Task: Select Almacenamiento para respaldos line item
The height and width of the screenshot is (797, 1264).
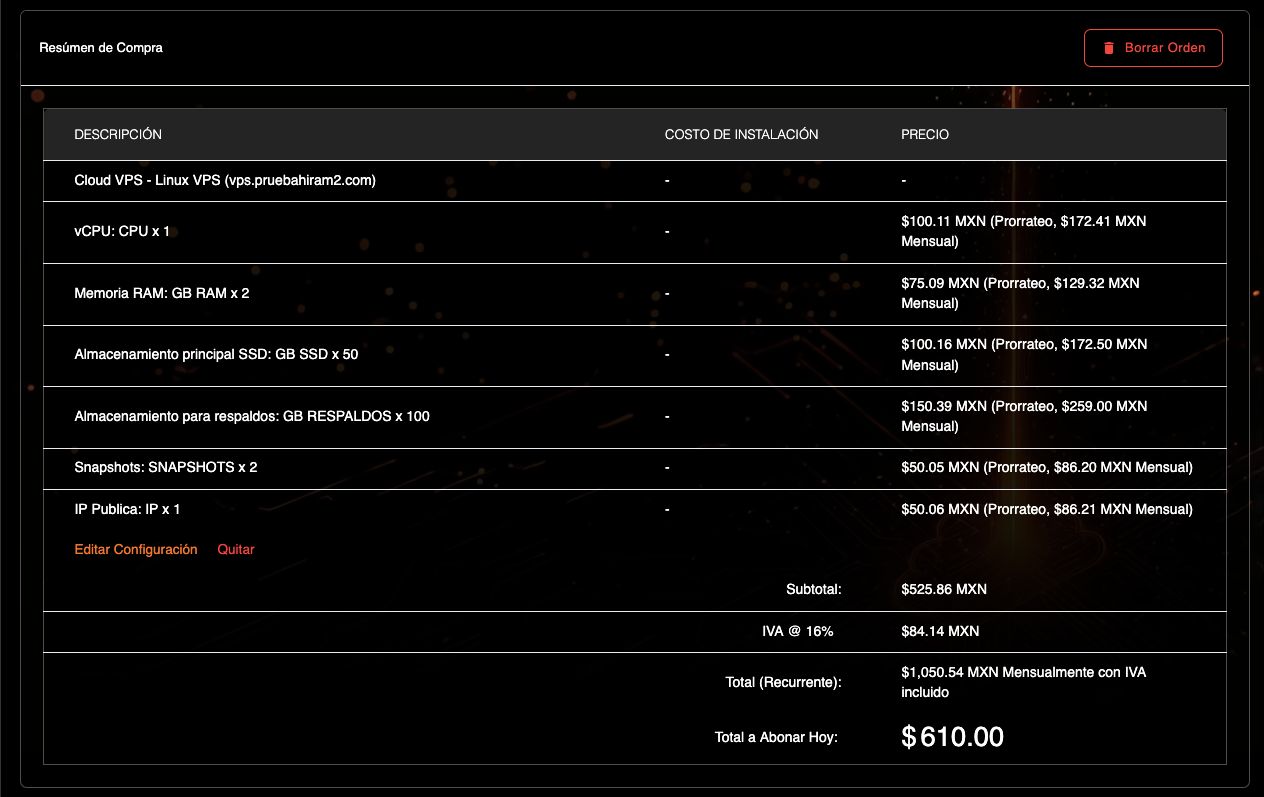Action: tap(252, 417)
